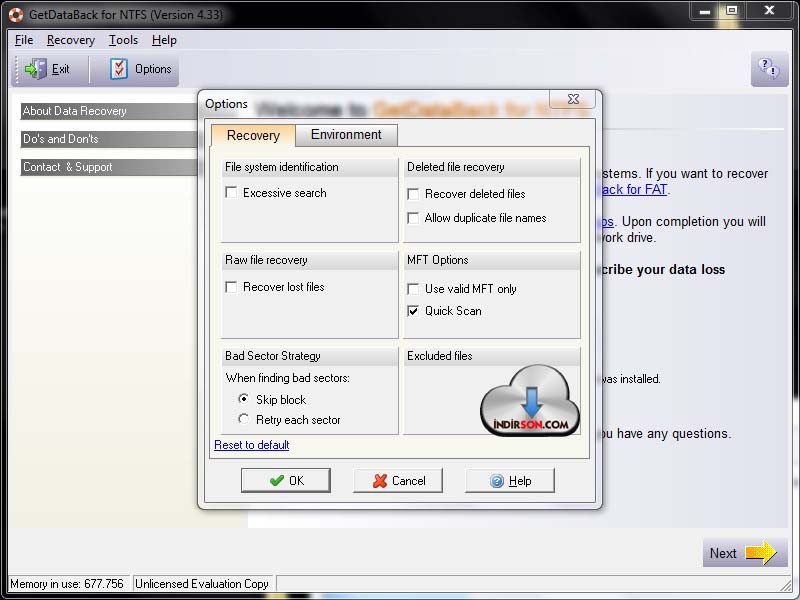This screenshot has width=800, height=600.
Task: Click the yellow Next arrow button
Action: (x=744, y=553)
